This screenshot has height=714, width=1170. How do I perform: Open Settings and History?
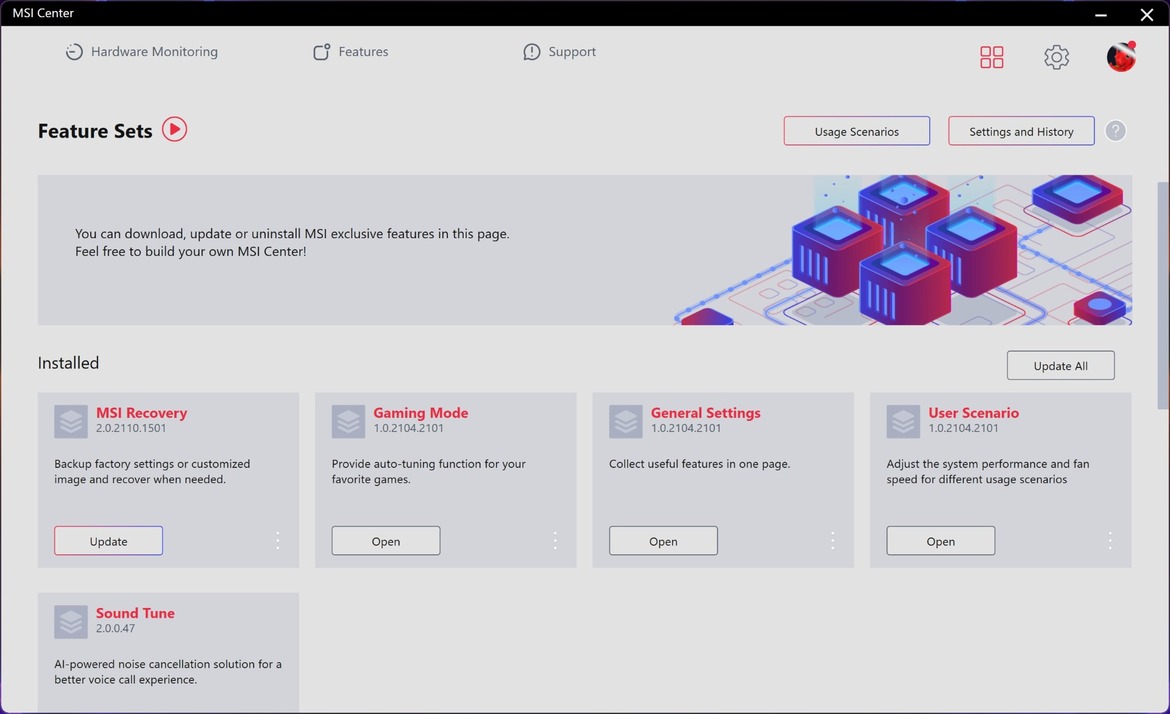coord(1021,131)
